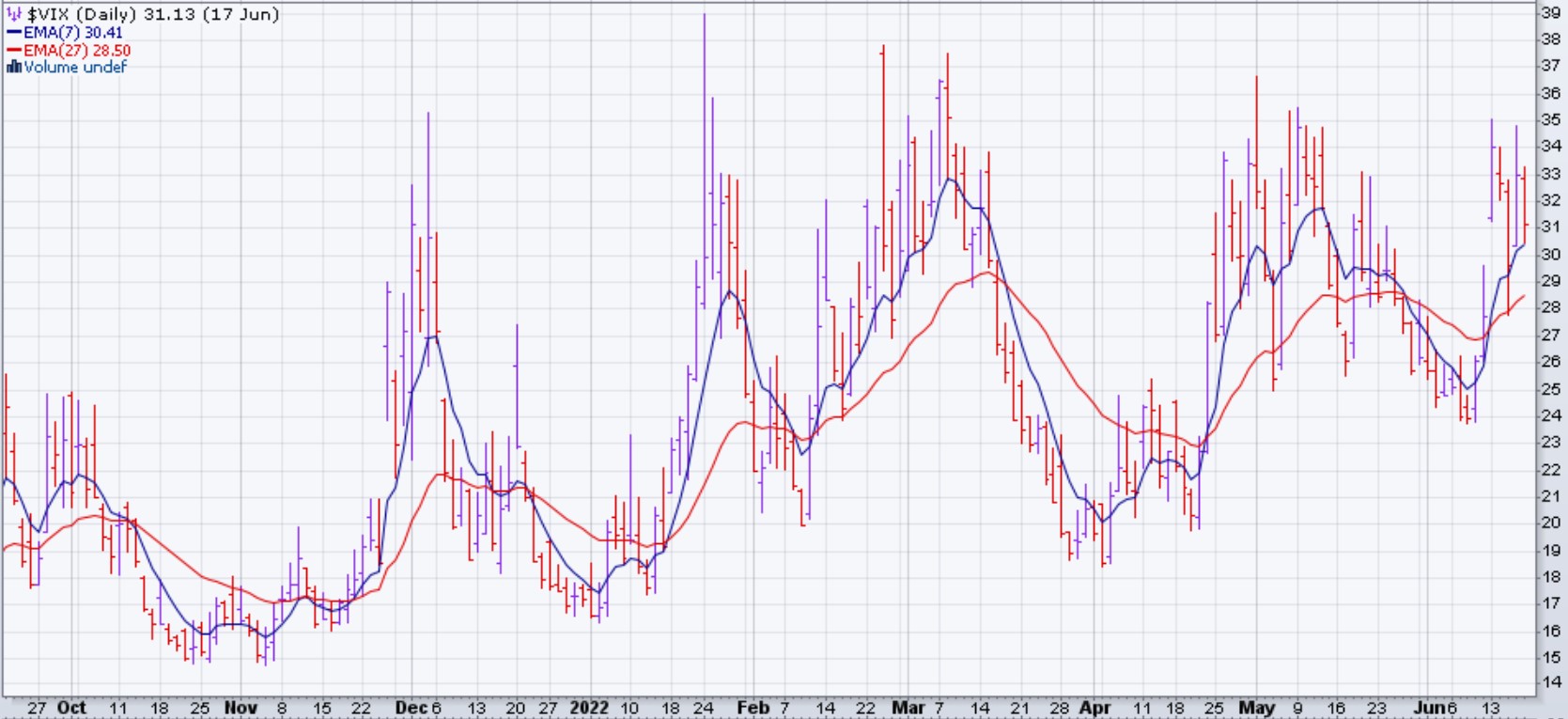Image resolution: width=1568 pixels, height=719 pixels.
Task: Select the June label on date axis
Action: pos(1430,708)
